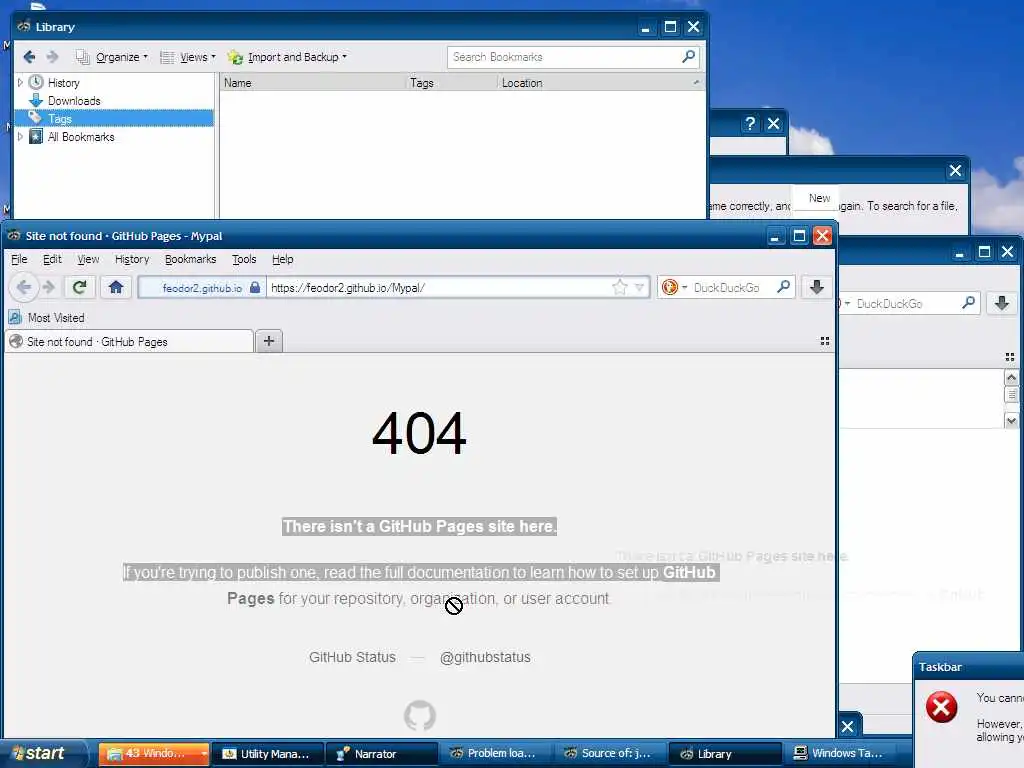Click scrollbar up arrow in background window

1011,377
